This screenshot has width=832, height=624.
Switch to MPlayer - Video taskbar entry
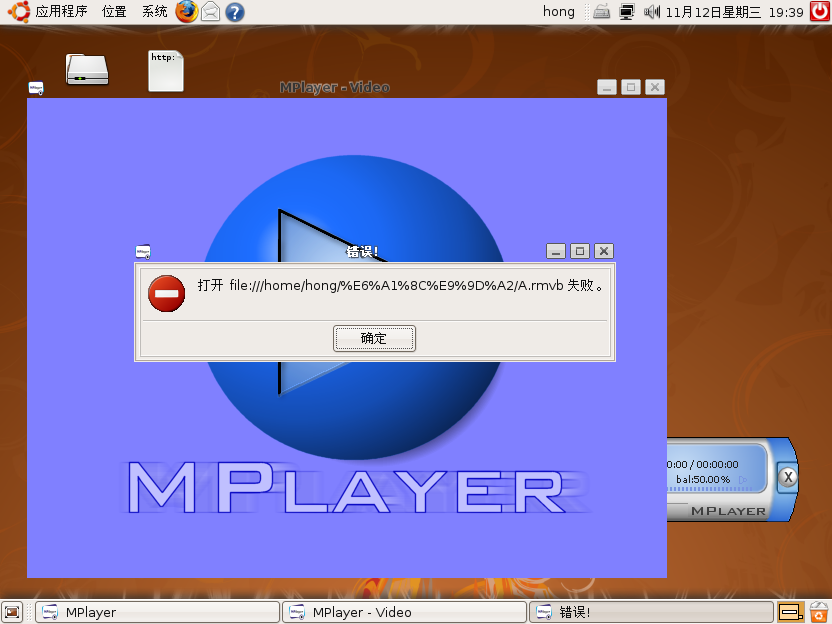(404, 612)
